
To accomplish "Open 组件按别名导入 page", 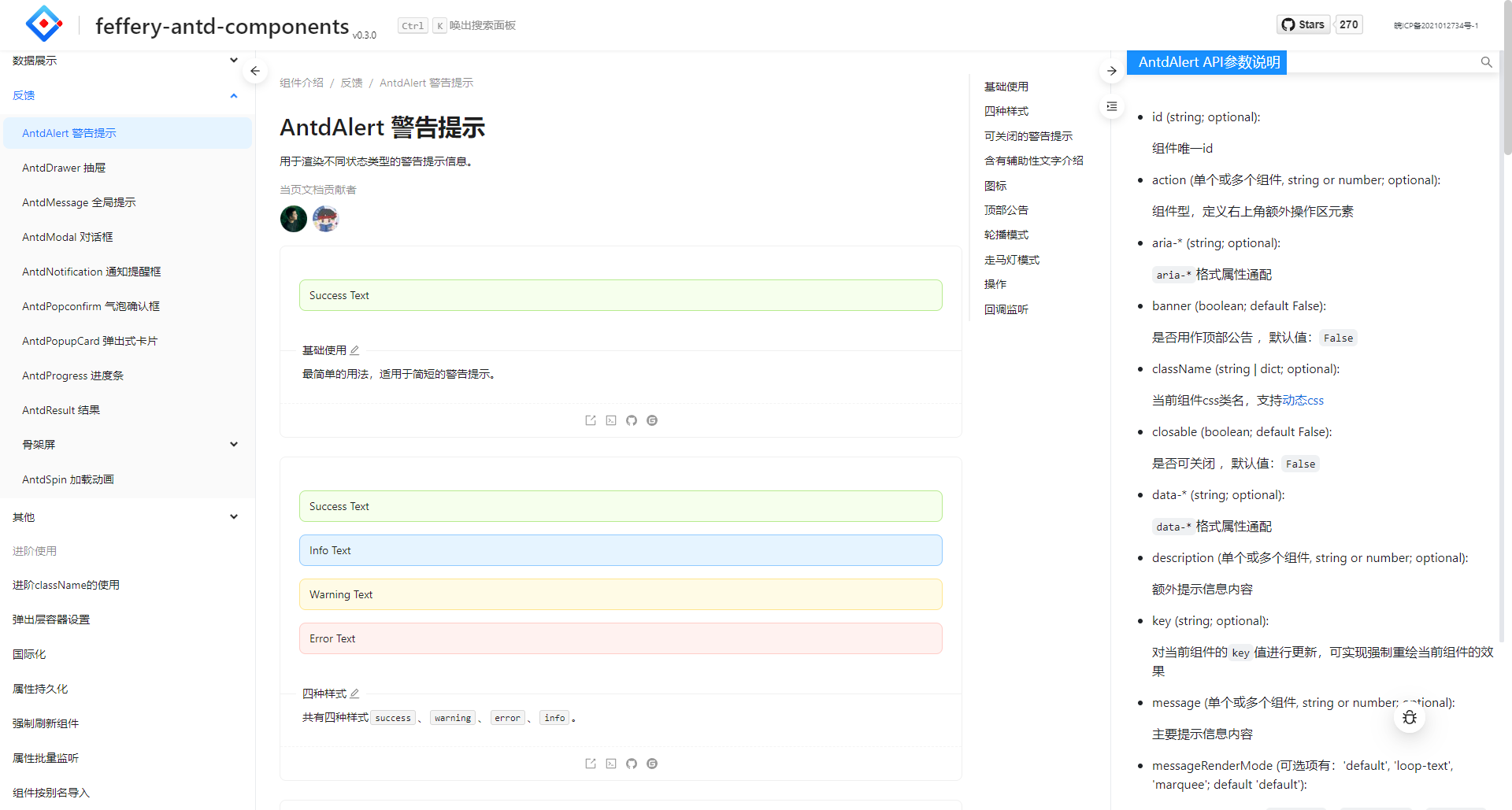I will click(x=128, y=793).
